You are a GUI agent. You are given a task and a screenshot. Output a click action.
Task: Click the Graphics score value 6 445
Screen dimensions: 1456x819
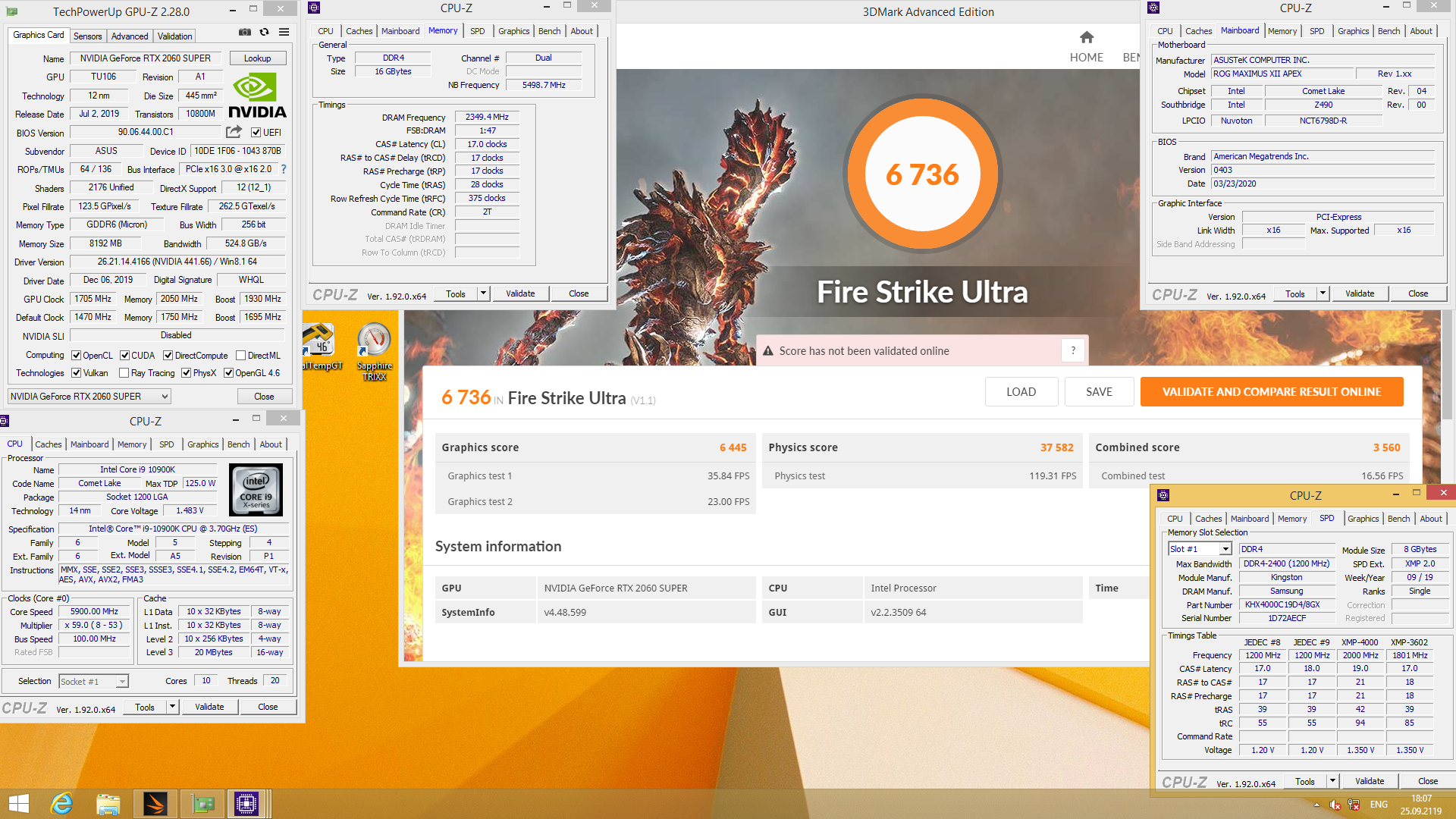point(733,447)
